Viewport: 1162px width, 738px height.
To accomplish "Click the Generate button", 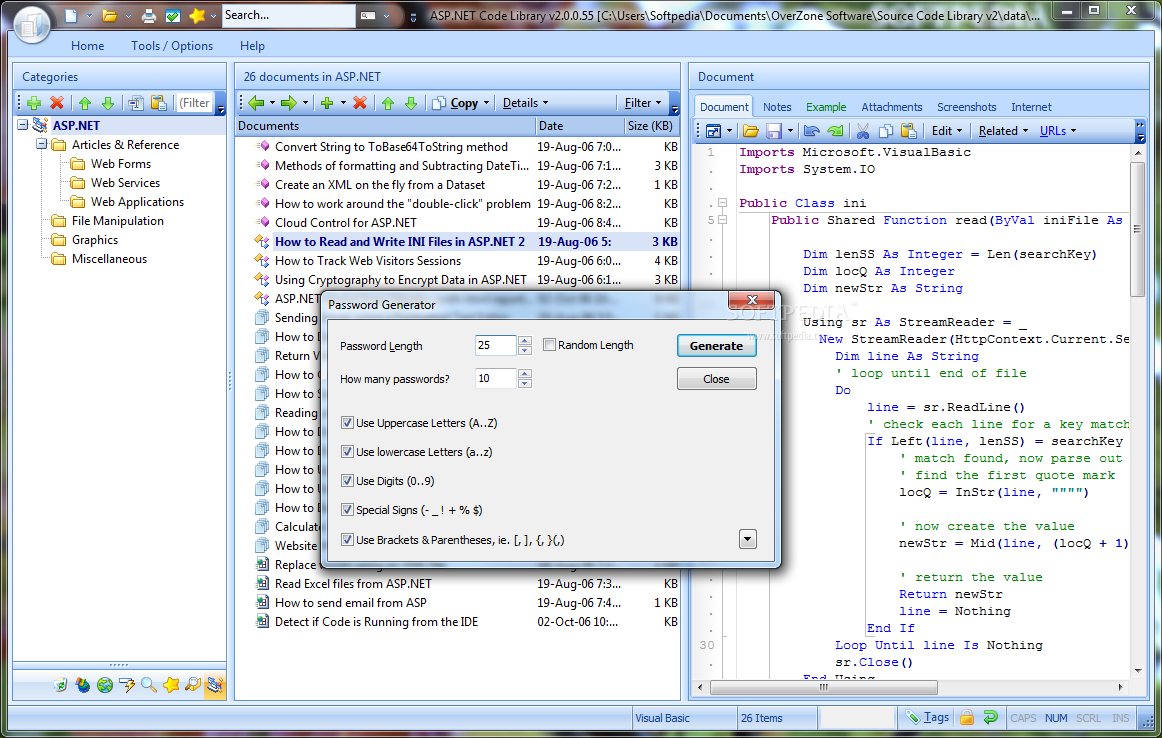I will point(716,346).
